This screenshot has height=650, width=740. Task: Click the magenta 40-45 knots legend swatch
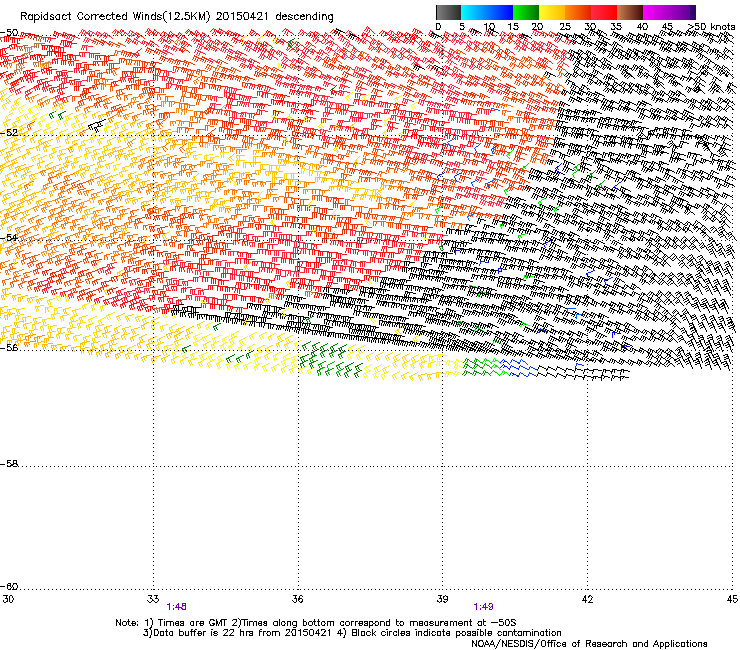click(x=656, y=12)
